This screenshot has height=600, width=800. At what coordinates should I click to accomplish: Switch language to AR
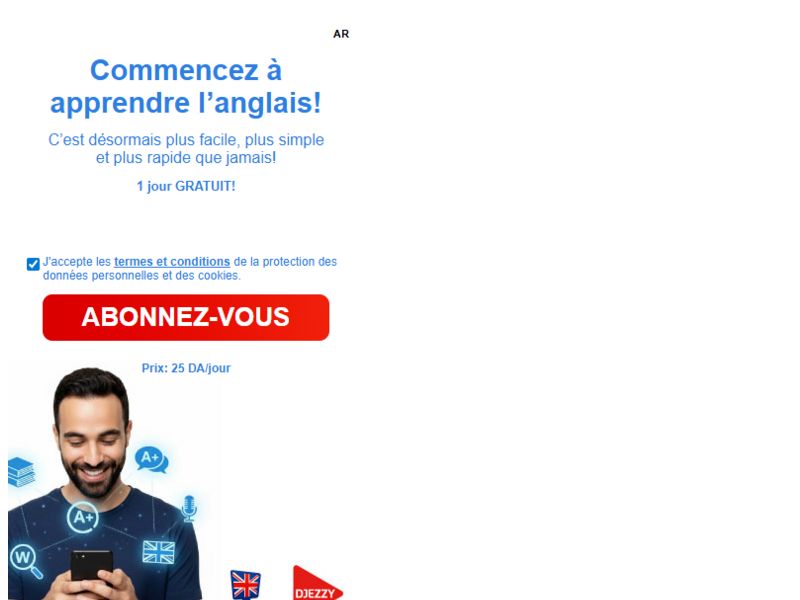tap(341, 34)
